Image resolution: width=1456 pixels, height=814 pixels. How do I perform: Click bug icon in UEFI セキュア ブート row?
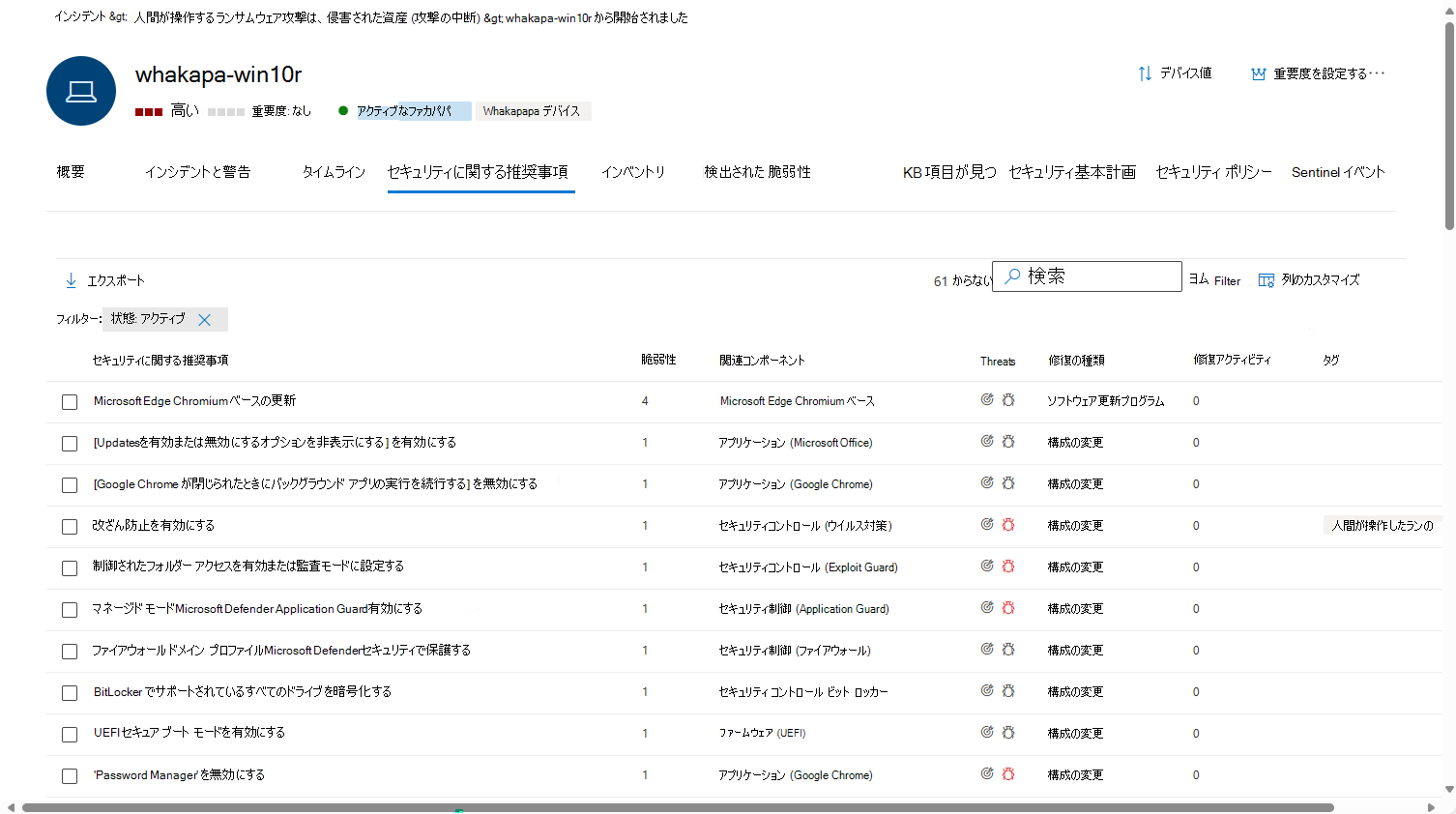[1008, 732]
